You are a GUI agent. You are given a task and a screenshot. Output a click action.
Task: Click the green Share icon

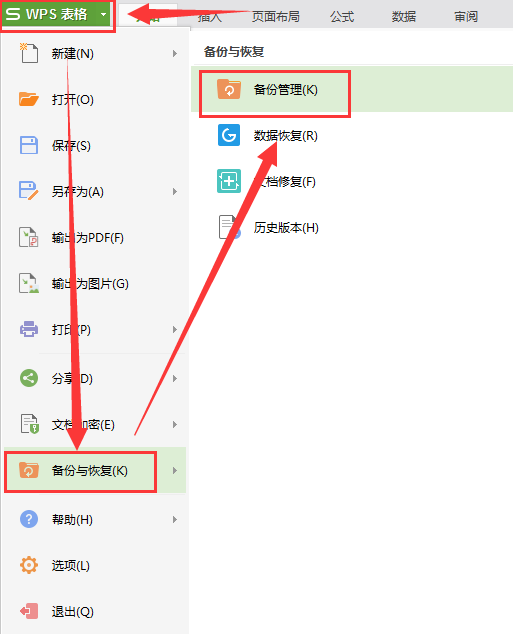[x=29, y=378]
